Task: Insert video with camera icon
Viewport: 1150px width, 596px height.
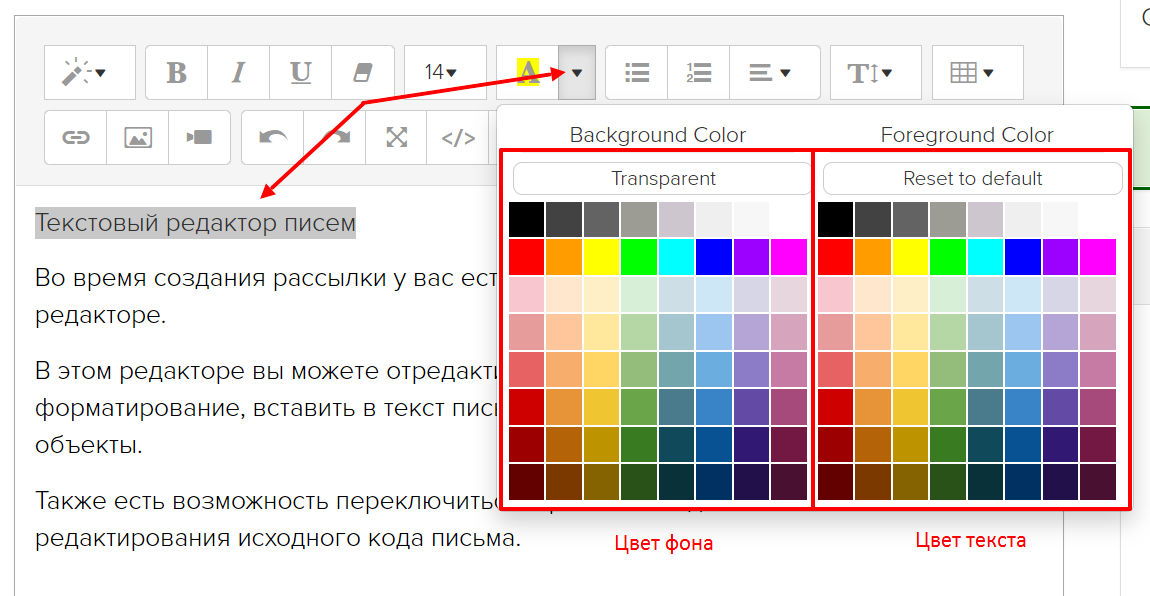Action: [x=199, y=138]
